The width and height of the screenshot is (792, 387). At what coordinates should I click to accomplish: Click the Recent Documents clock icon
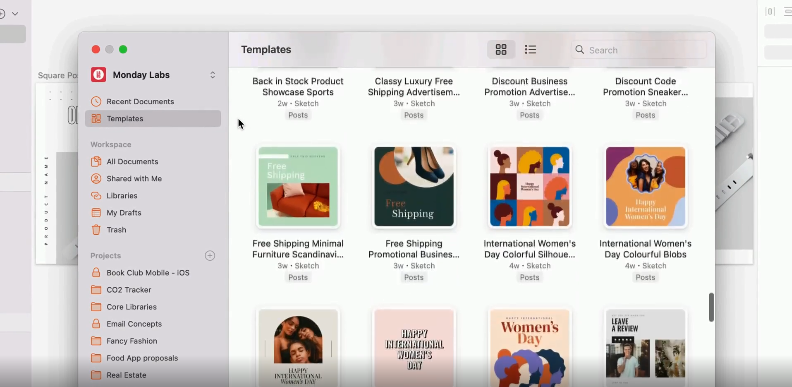(96, 102)
